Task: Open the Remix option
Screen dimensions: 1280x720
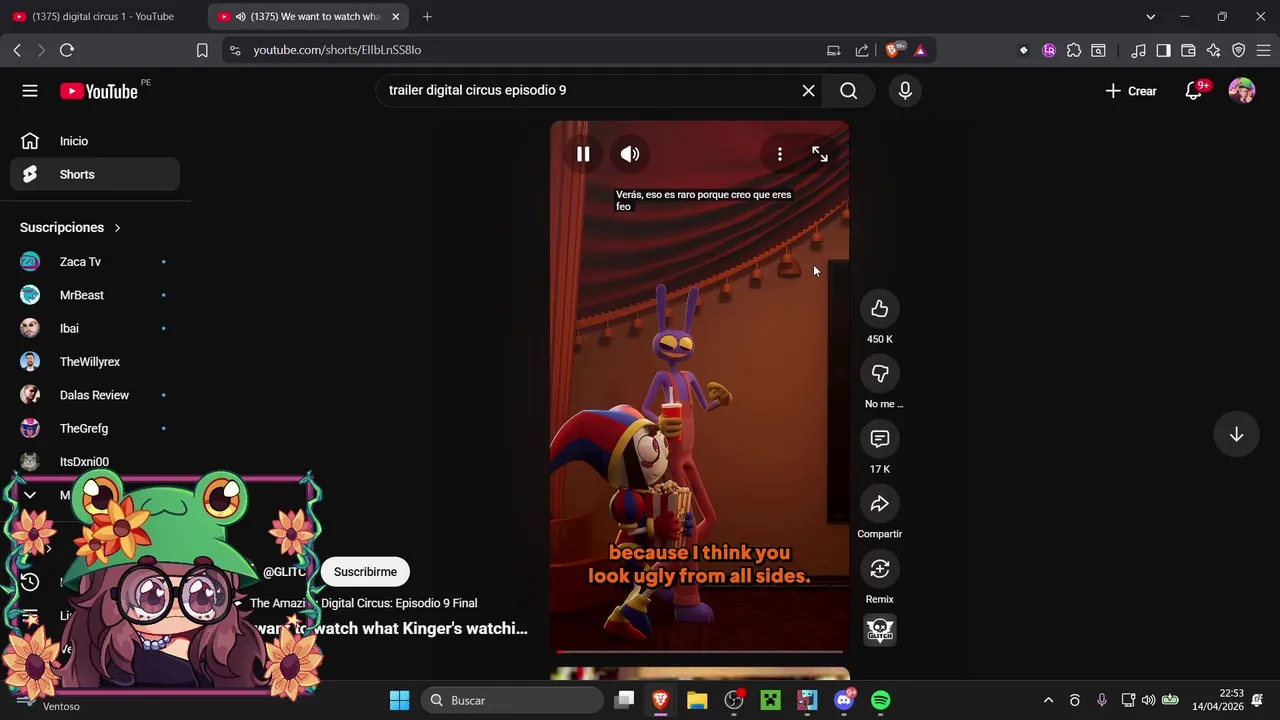Action: [x=880, y=569]
